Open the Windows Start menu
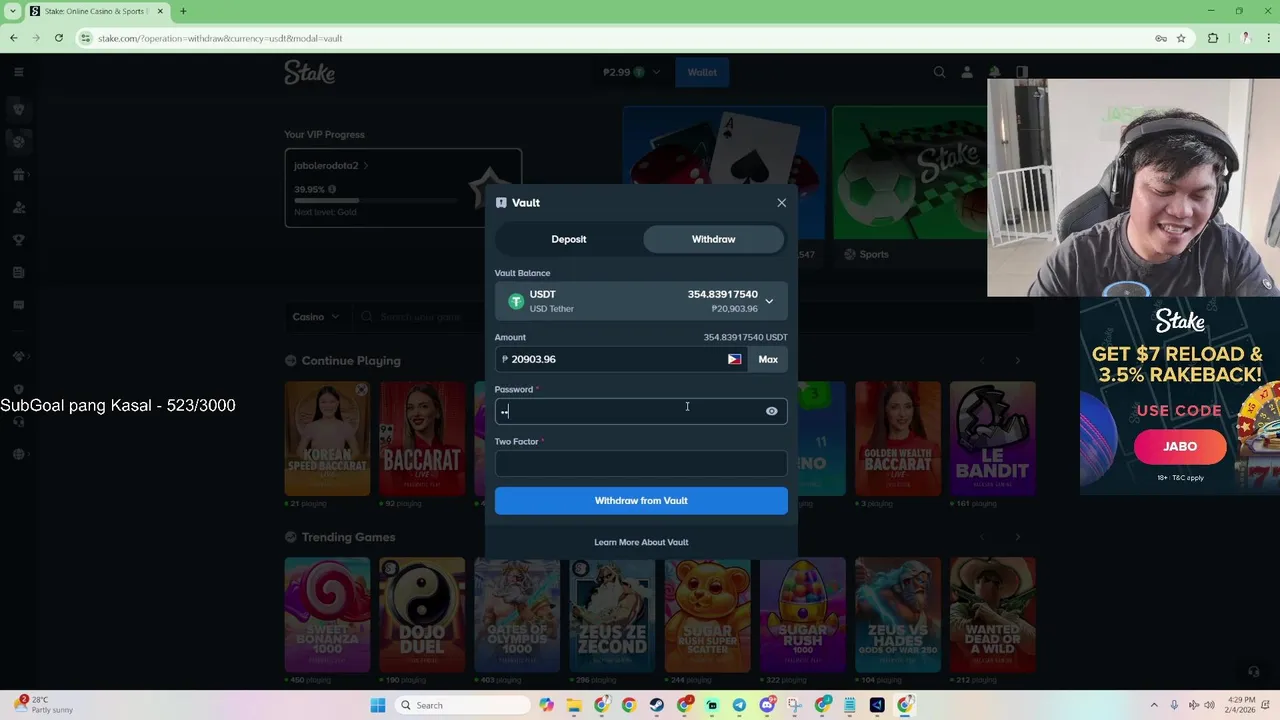Viewport: 1280px width, 720px height. pyautogui.click(x=378, y=705)
